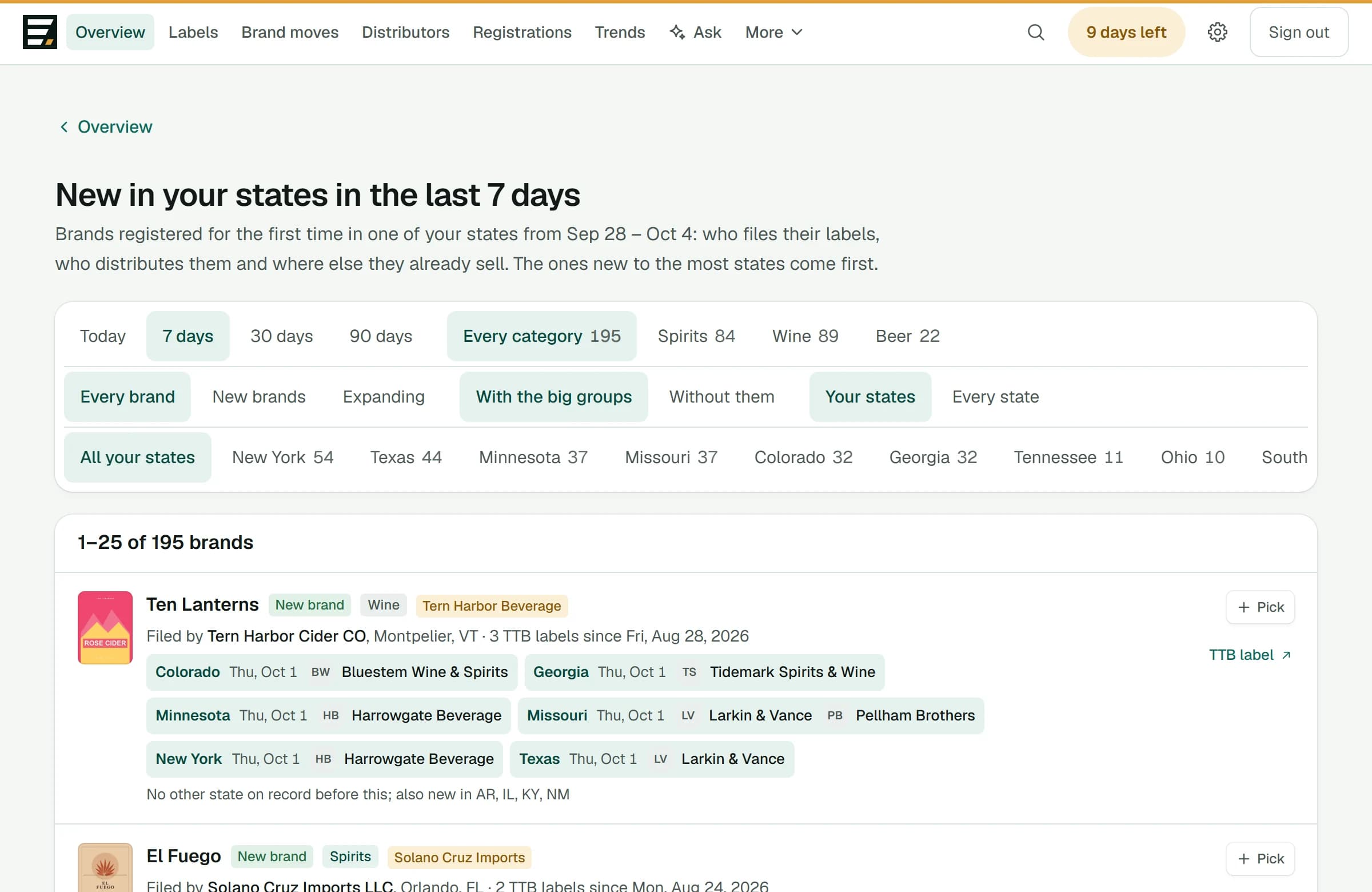
Task: Pick the El Fuego brand
Action: click(x=1260, y=859)
